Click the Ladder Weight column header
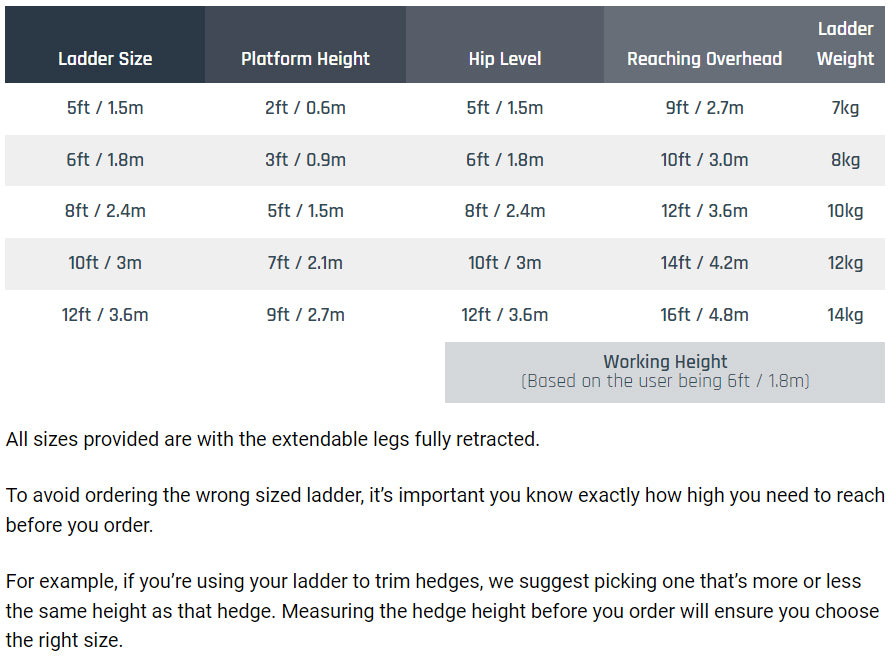892x656 pixels. pyautogui.click(x=845, y=45)
